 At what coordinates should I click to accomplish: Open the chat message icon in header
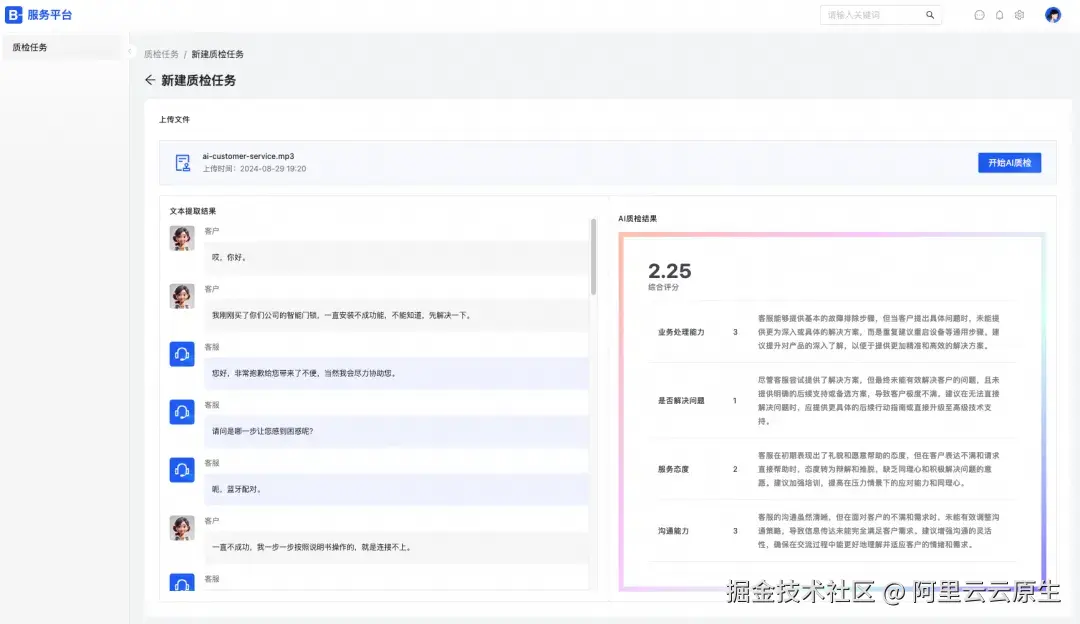pos(979,15)
